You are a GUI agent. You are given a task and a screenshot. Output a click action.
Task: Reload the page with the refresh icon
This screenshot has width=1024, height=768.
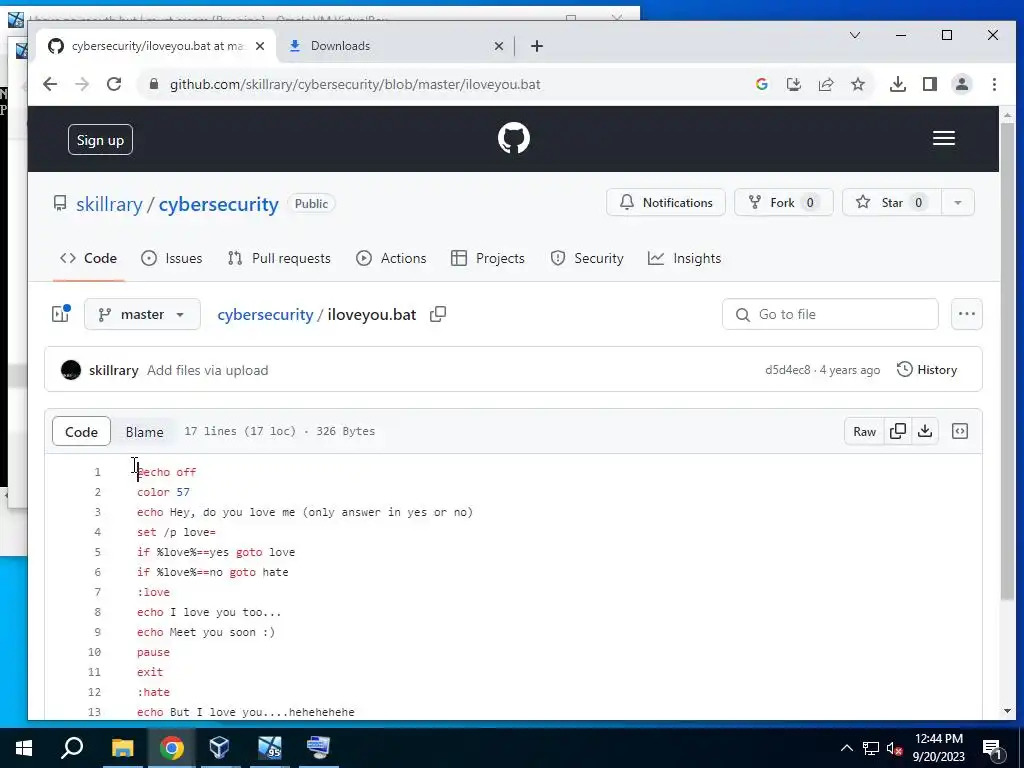(x=114, y=84)
